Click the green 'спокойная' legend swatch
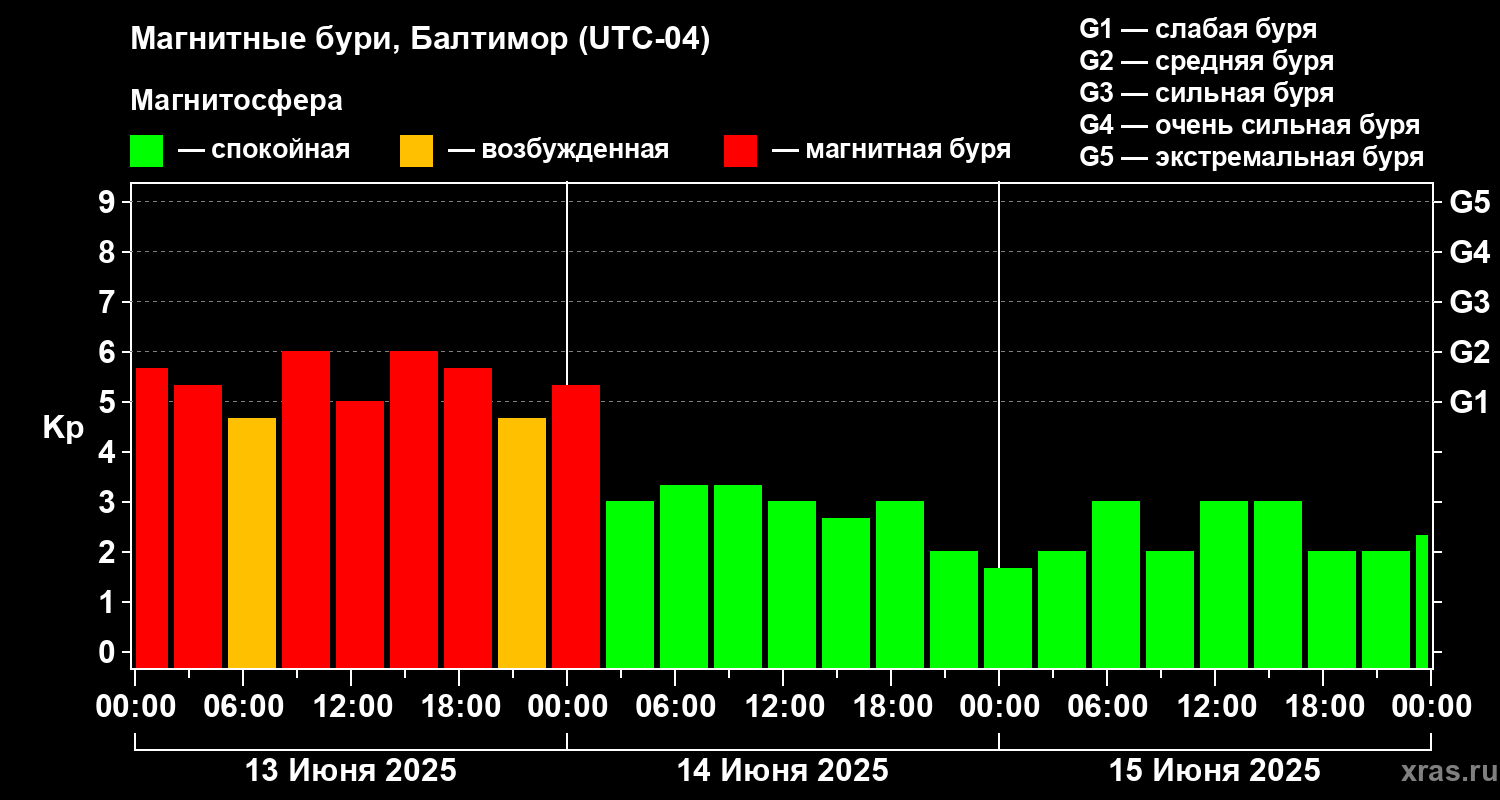1500x800 pixels. point(146,150)
